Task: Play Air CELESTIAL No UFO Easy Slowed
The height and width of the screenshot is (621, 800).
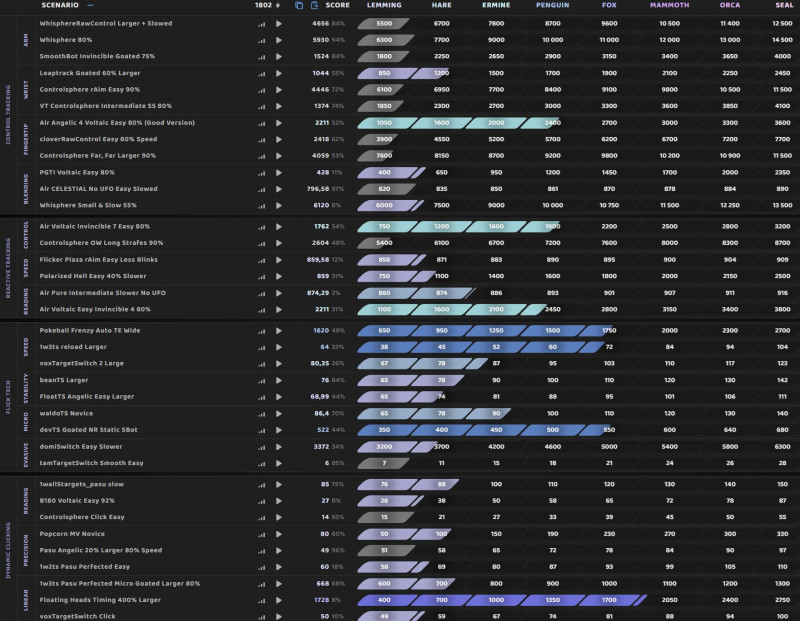Action: tap(279, 189)
